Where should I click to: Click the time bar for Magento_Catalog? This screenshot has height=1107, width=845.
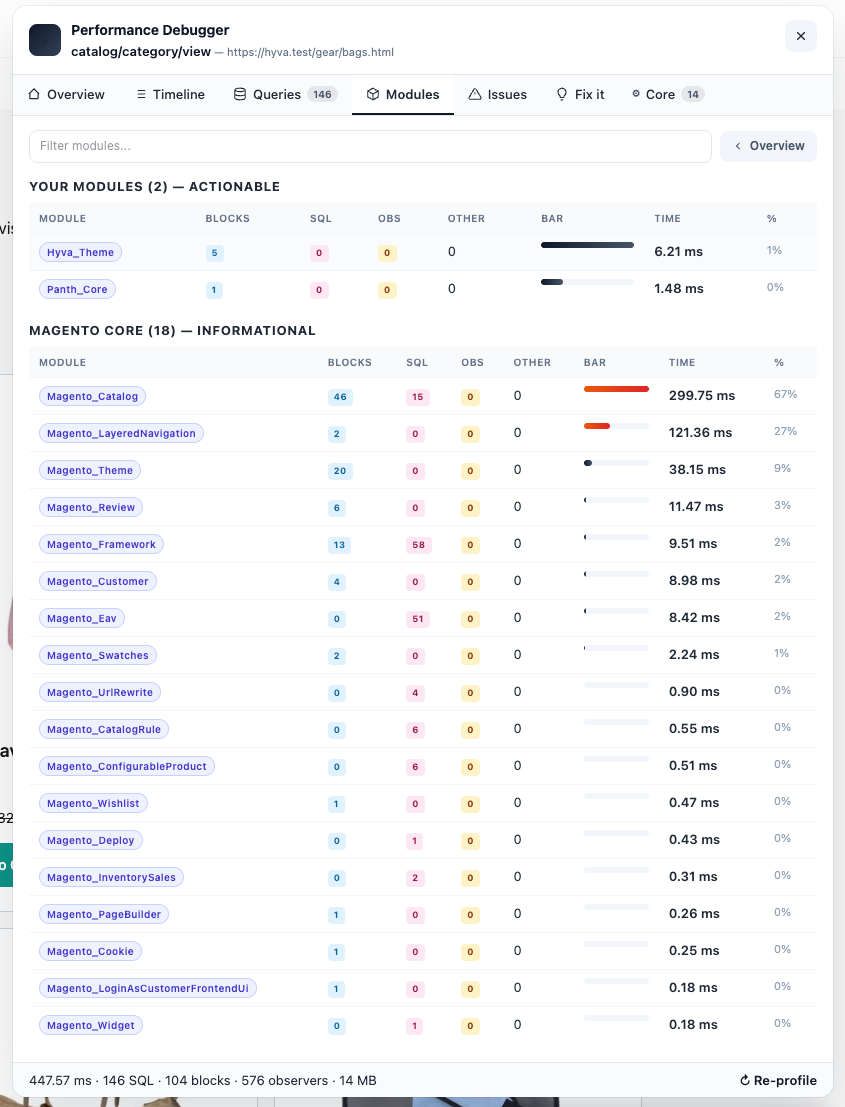point(616,389)
